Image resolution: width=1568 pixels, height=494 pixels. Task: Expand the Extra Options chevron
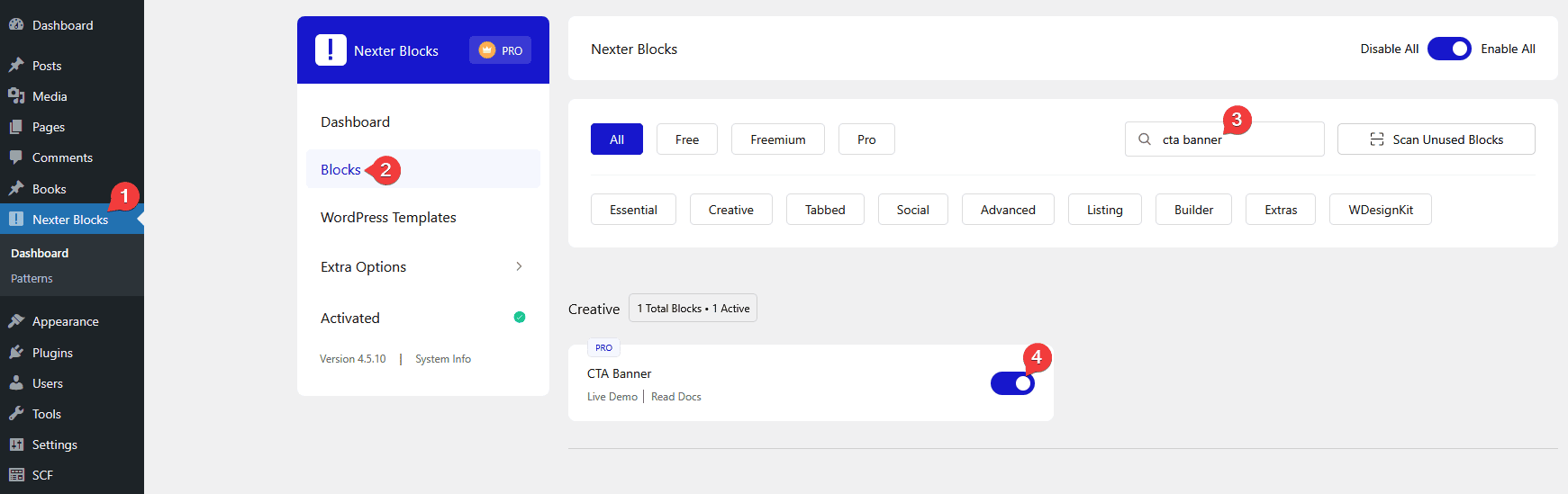click(x=519, y=266)
